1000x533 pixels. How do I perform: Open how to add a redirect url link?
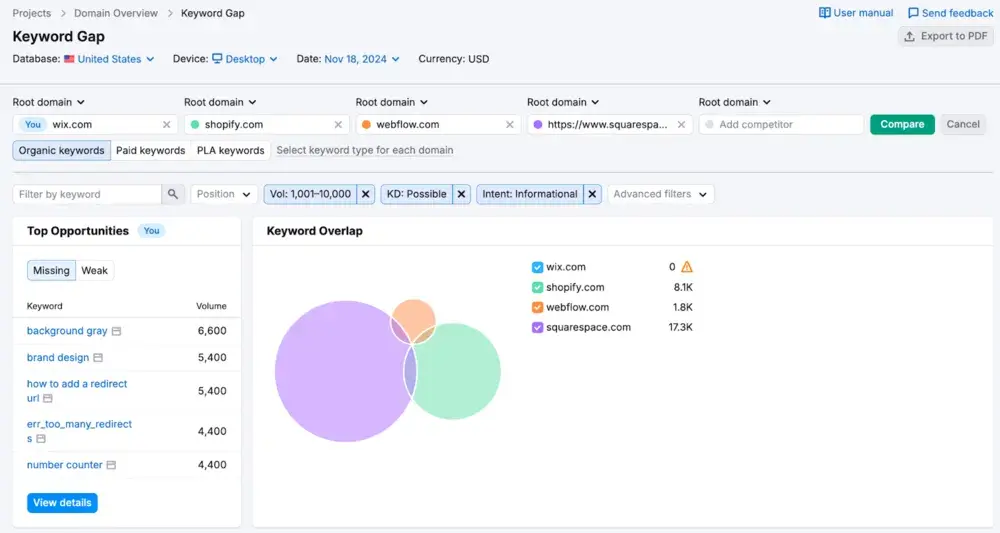click(x=77, y=391)
